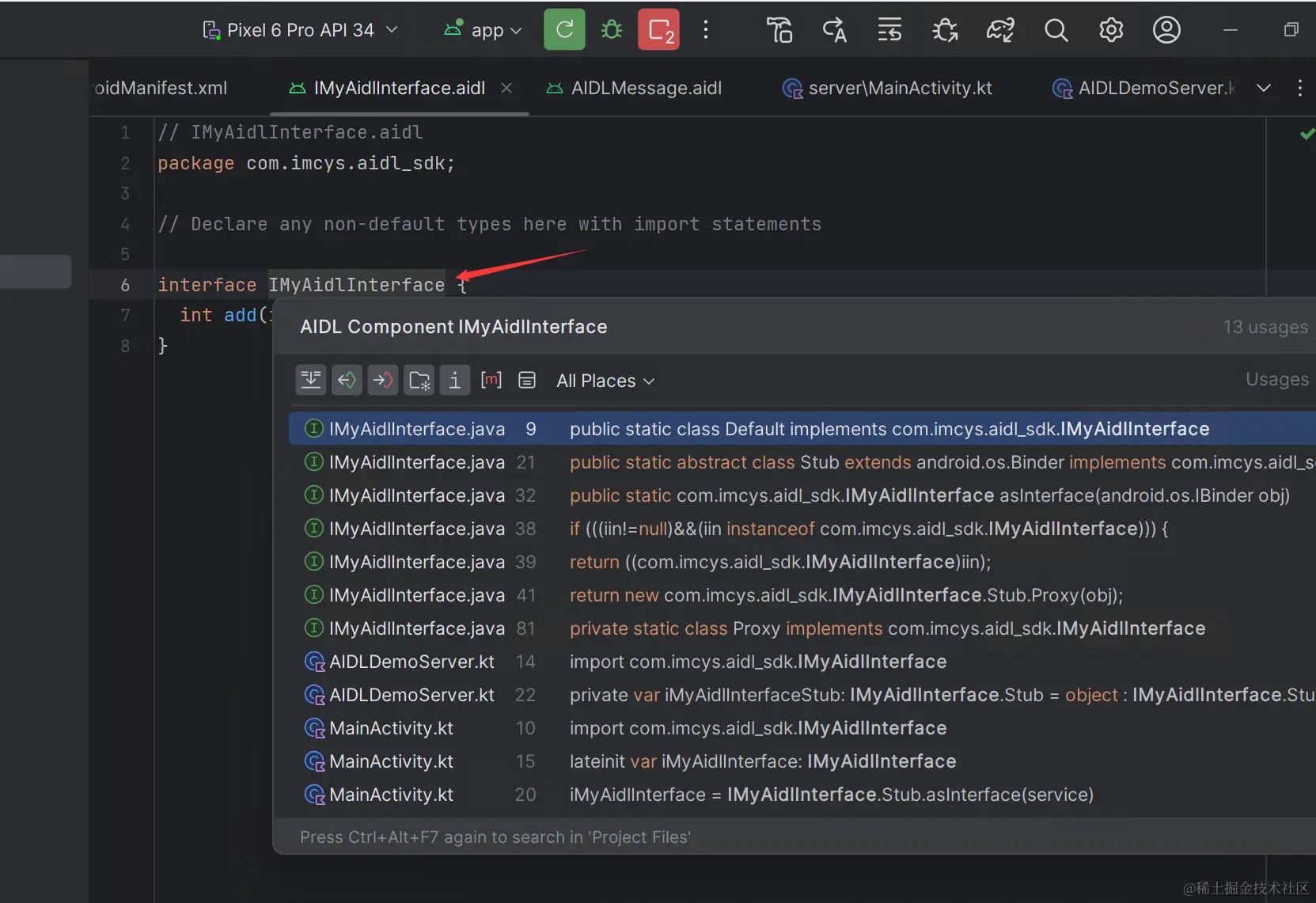Toggle the info 'i' filter button
The height and width of the screenshot is (903, 1316).
click(455, 381)
